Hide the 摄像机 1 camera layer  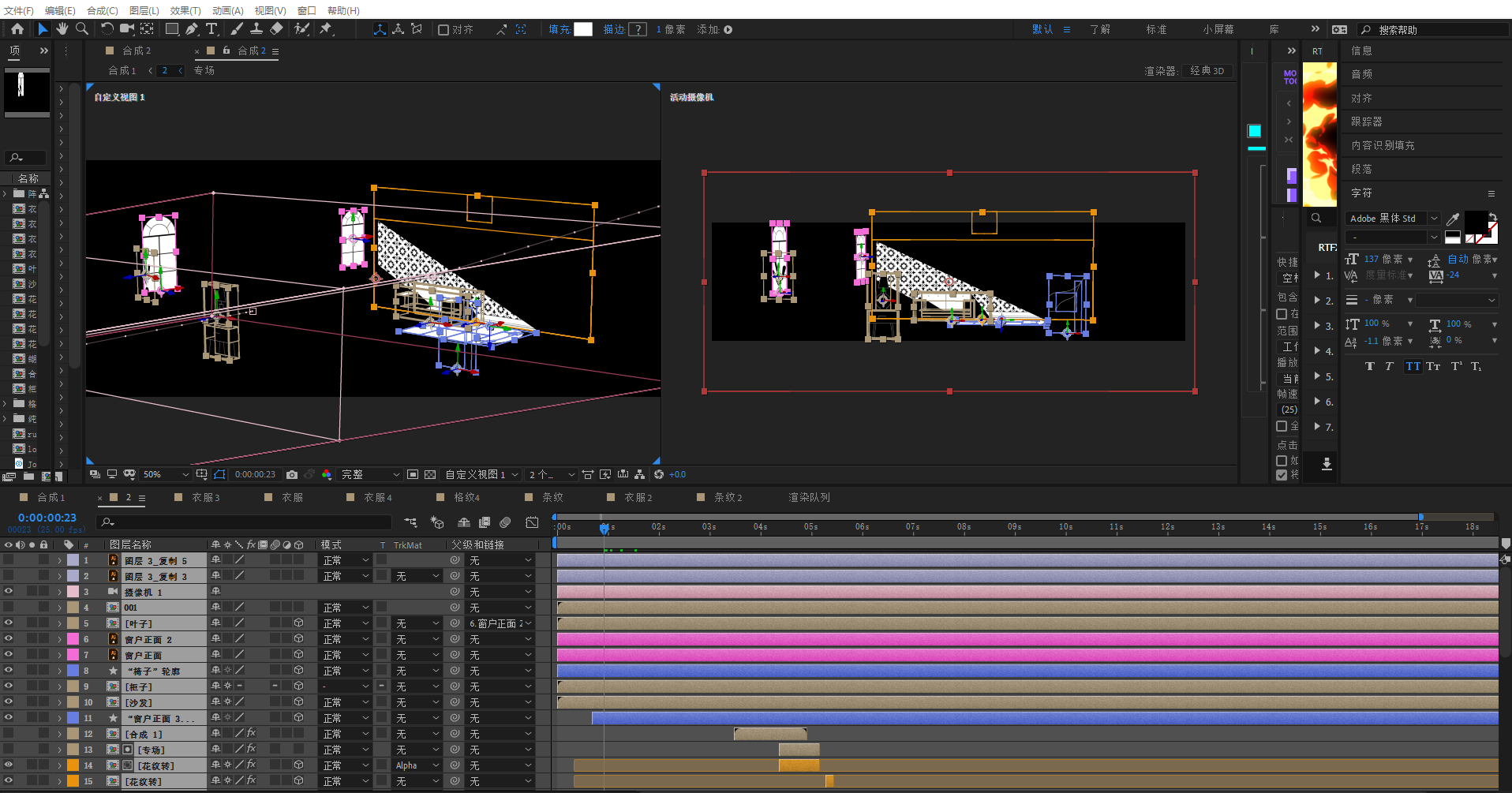point(9,591)
